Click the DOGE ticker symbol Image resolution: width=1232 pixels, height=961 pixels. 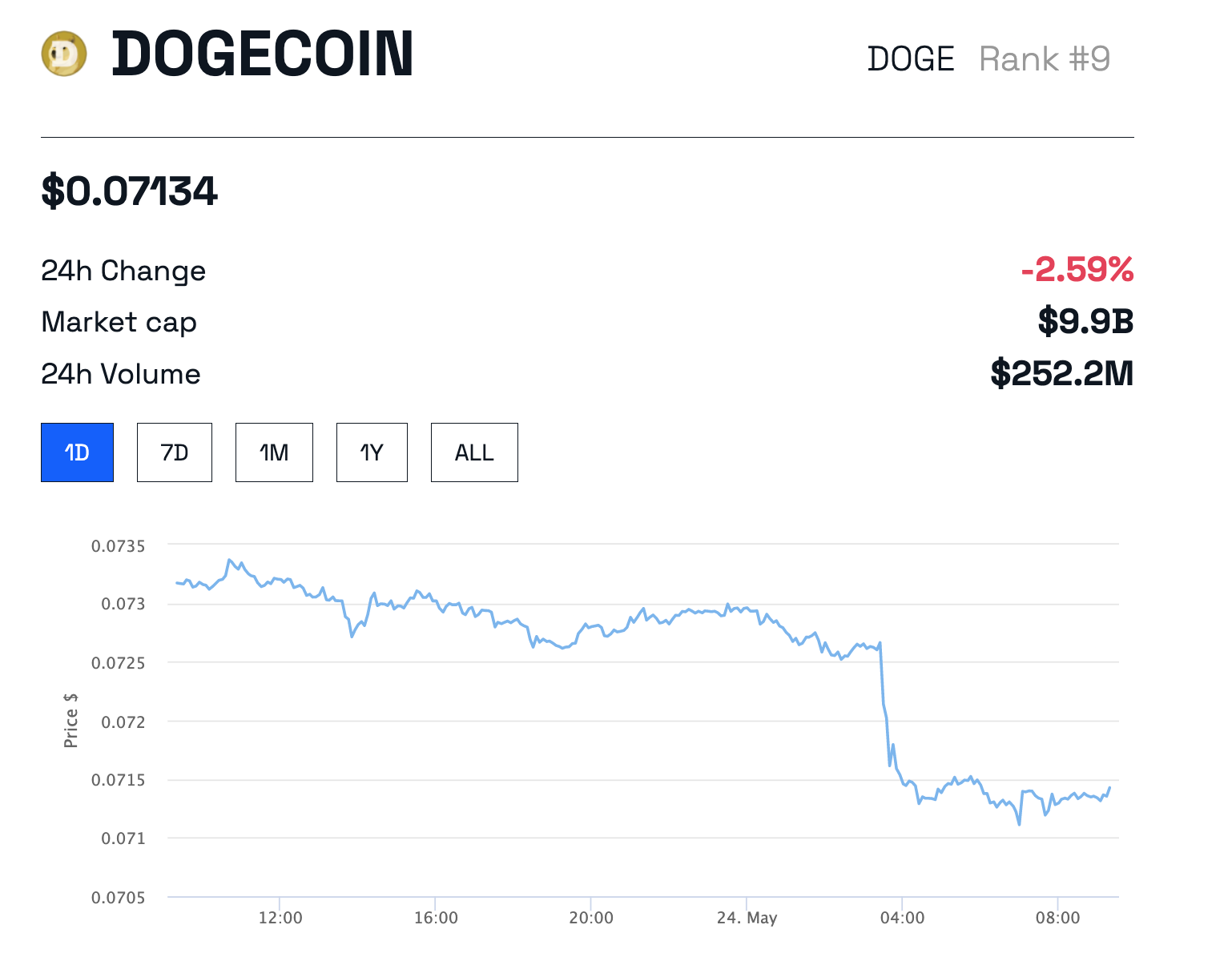pos(911,59)
